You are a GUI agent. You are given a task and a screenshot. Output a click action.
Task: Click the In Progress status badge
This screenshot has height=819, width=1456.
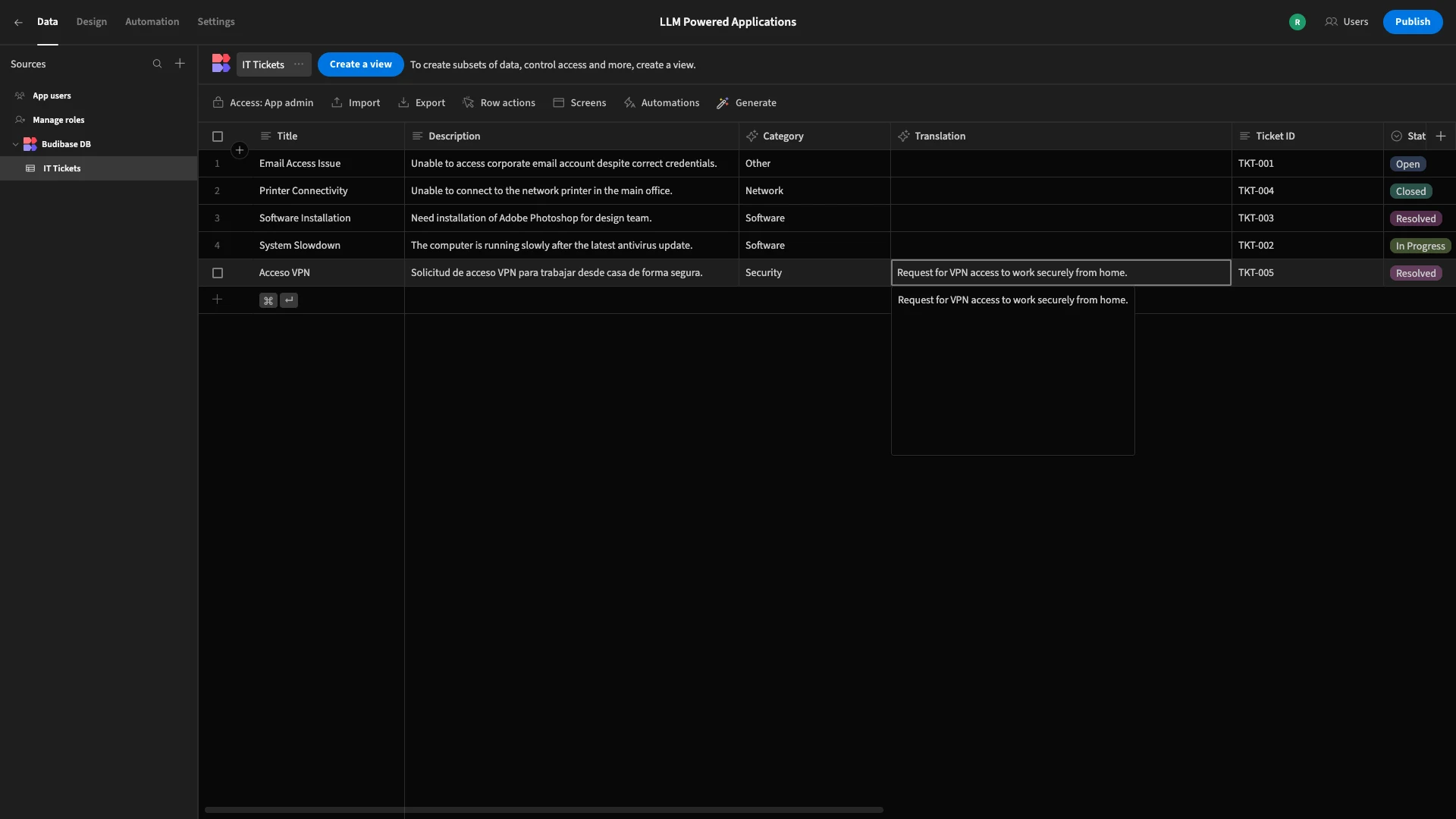(1420, 246)
